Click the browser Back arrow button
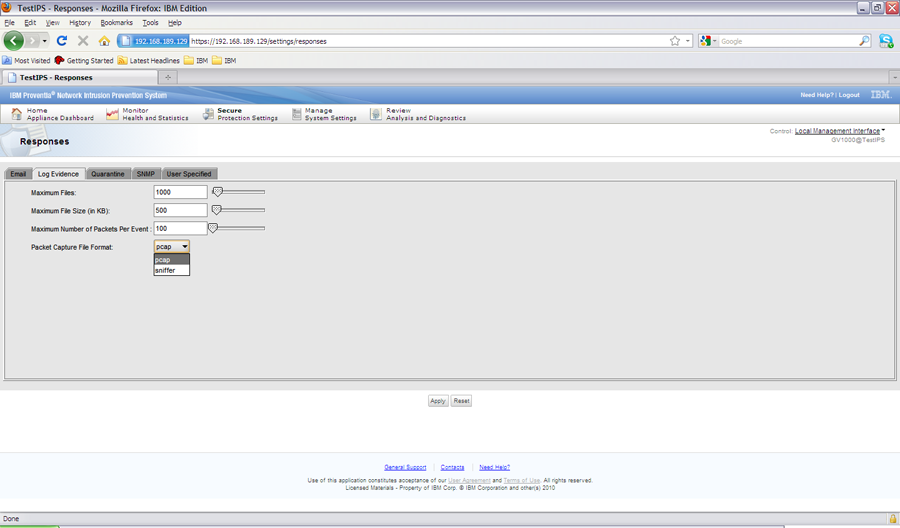 point(14,41)
